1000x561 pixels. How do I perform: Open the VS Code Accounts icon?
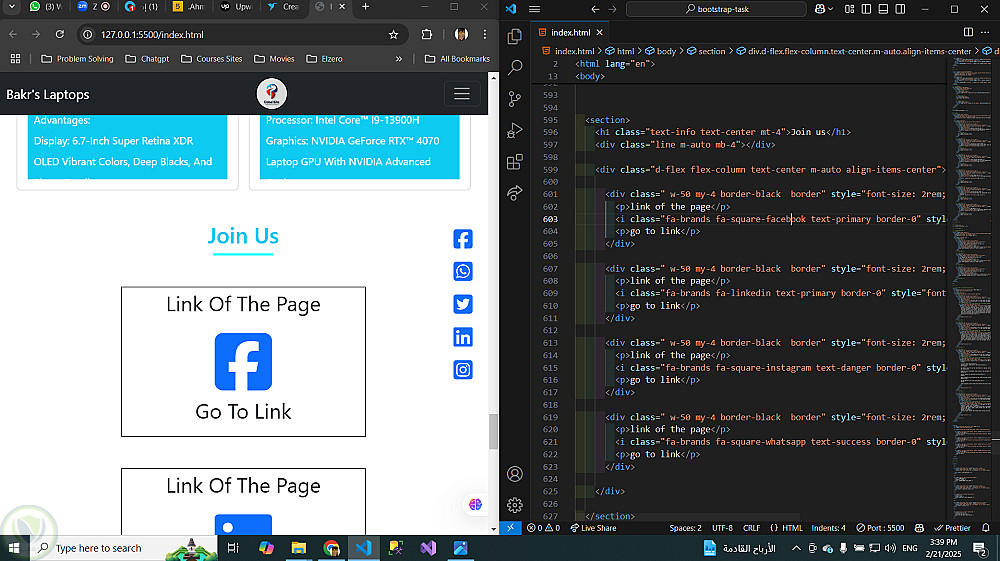click(515, 474)
